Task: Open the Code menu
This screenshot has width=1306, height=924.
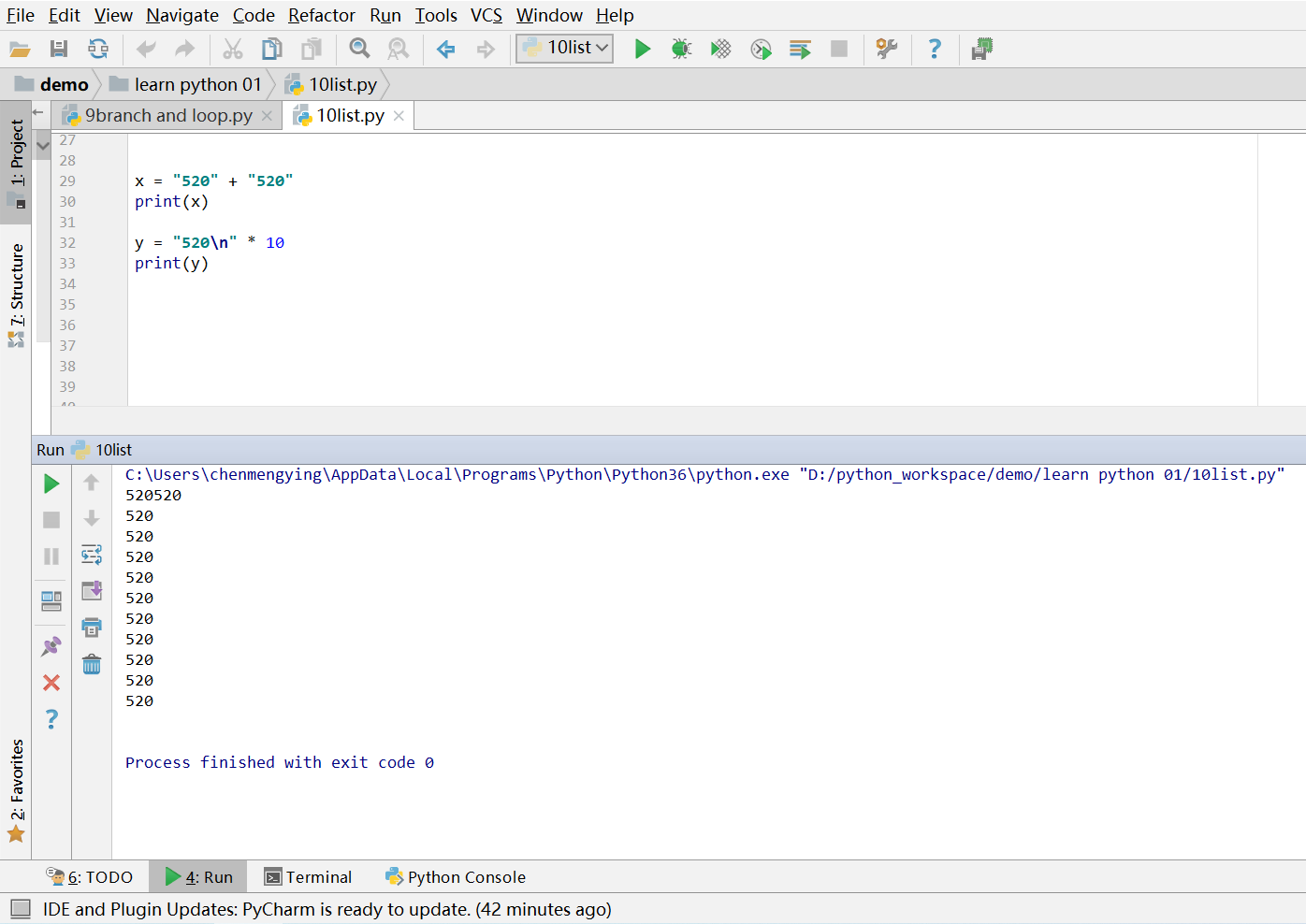Action: pyautogui.click(x=254, y=15)
